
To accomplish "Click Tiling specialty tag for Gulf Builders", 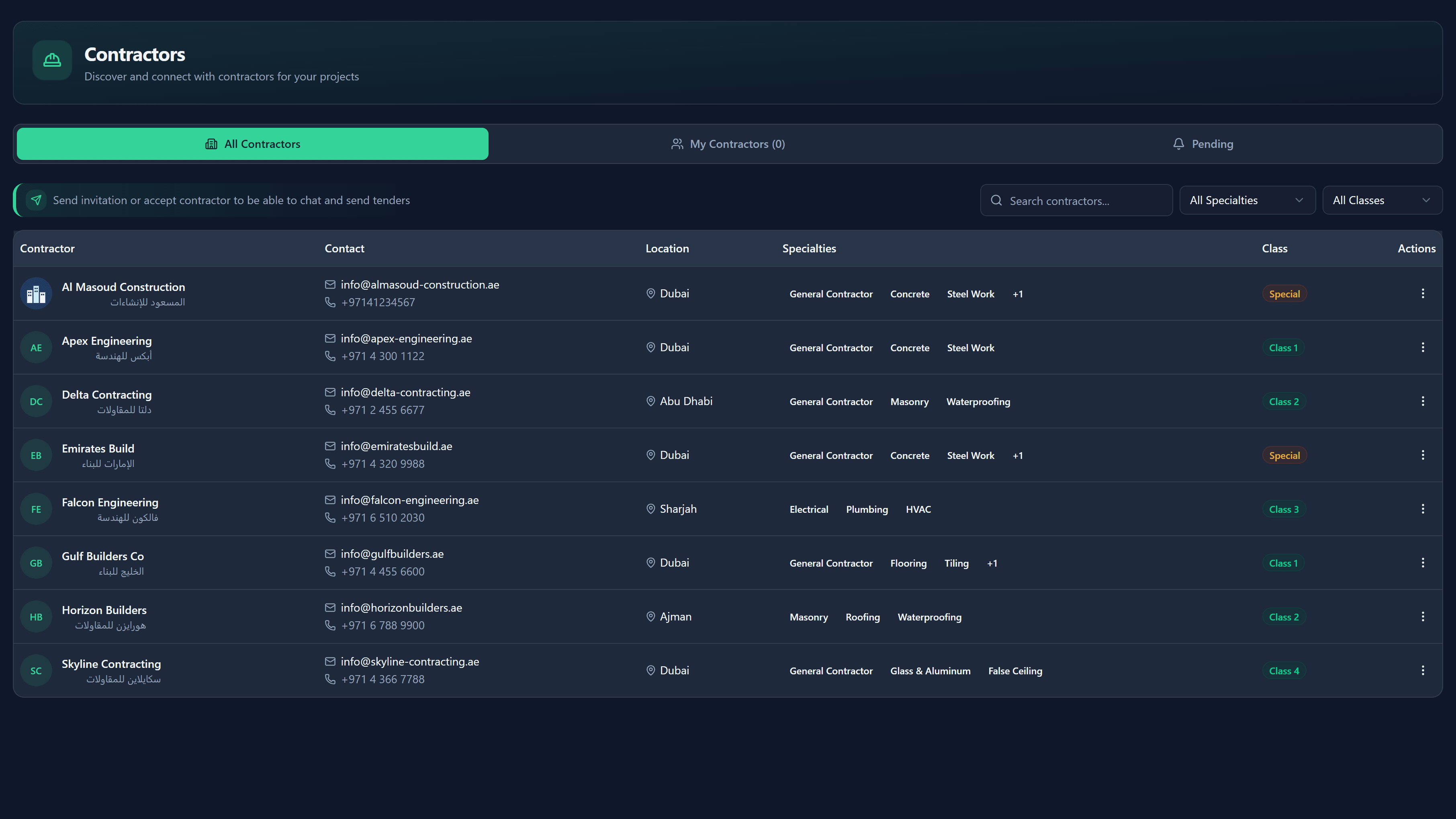I will point(956,563).
